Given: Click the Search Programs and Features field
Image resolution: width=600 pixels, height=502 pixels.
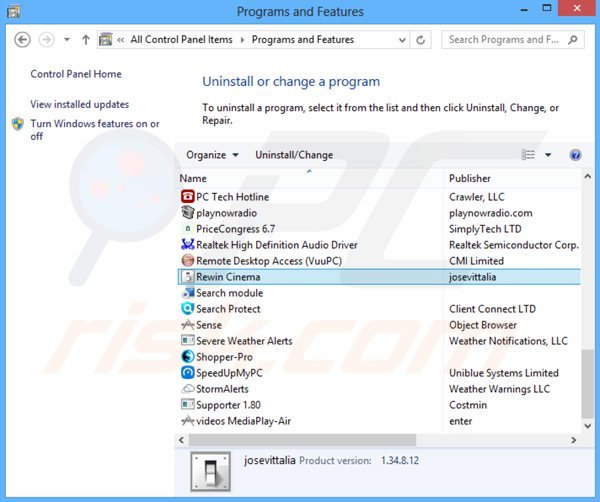Looking at the screenshot, I should coord(513,40).
